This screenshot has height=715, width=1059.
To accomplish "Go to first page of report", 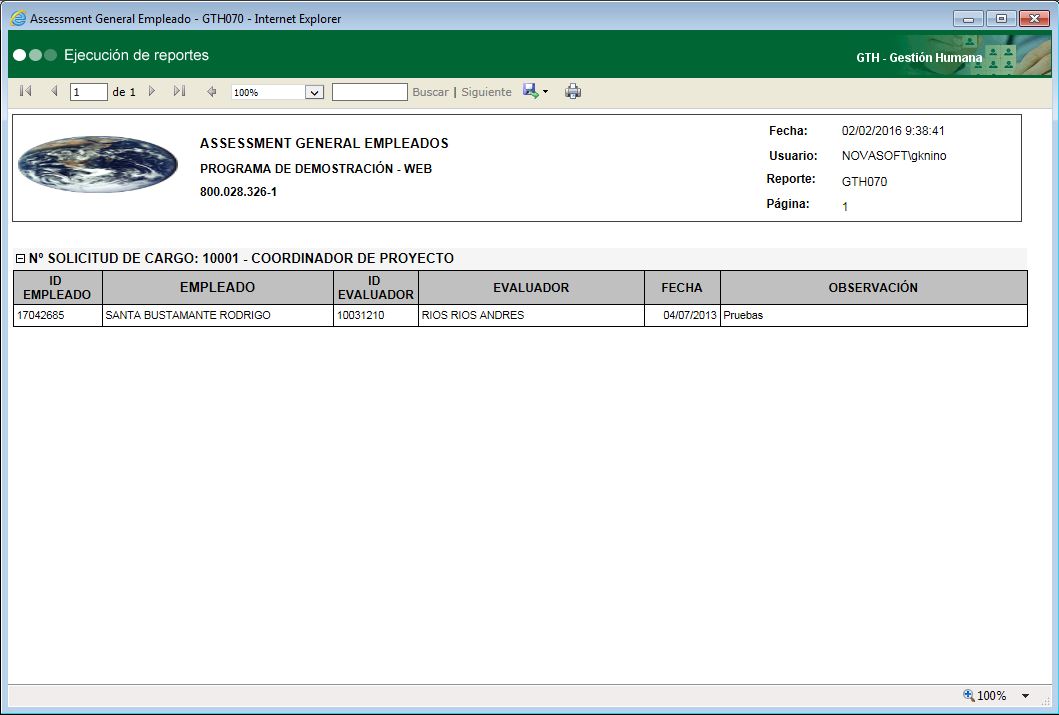I will (26, 91).
